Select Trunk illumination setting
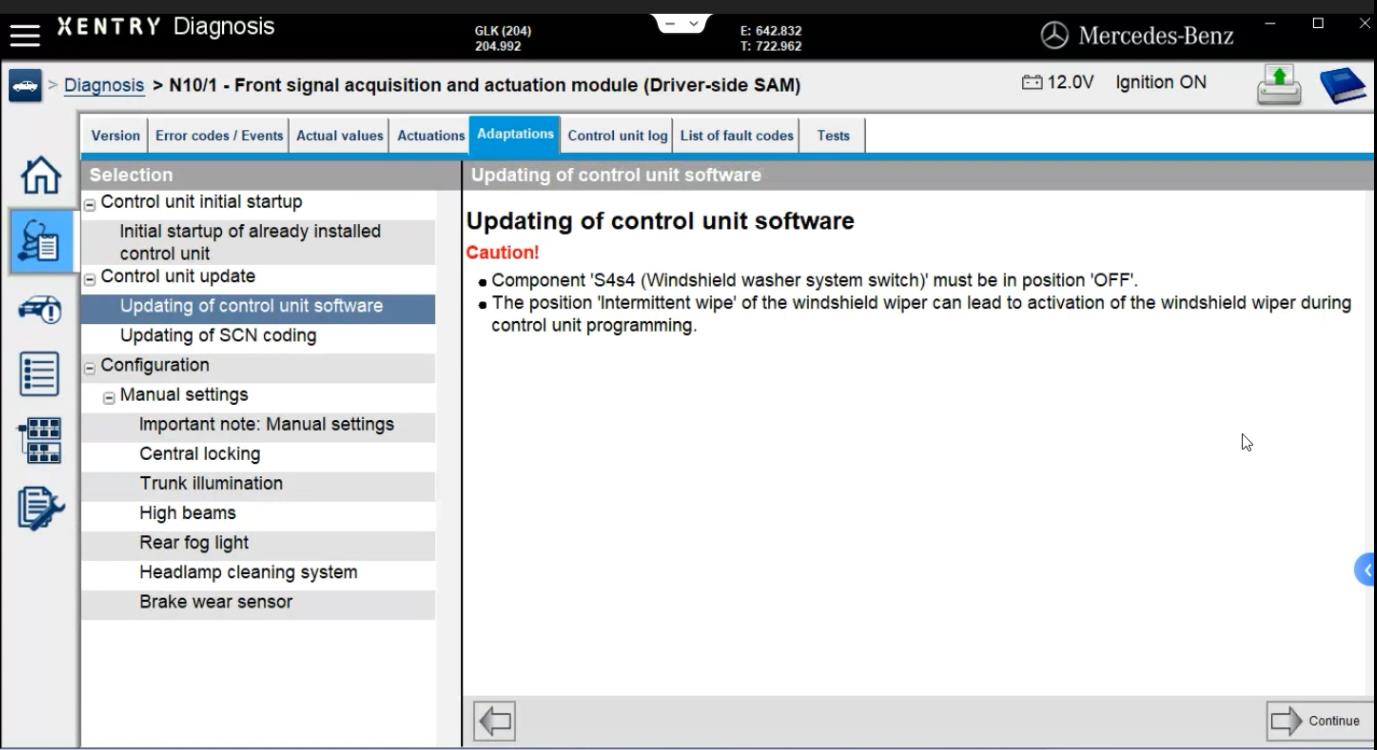 pyautogui.click(x=258, y=485)
